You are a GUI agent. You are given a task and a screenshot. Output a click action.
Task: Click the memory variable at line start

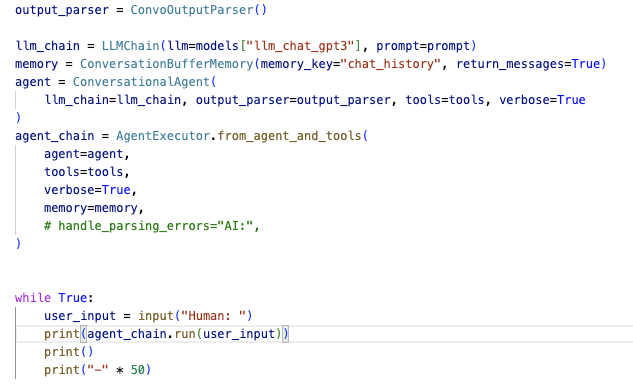[x=36, y=64]
